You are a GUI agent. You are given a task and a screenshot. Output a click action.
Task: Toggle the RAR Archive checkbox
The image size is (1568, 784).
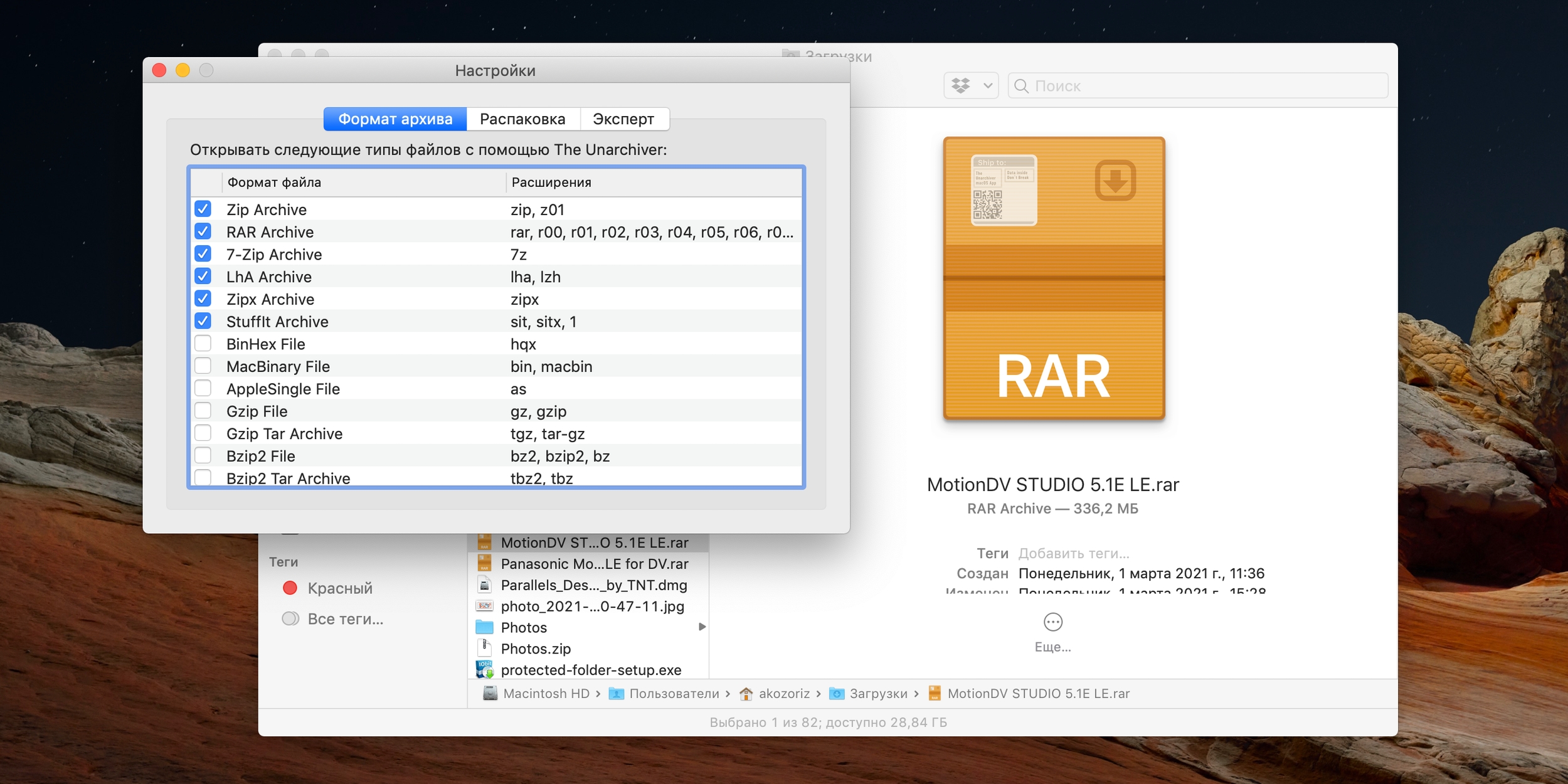(x=203, y=231)
